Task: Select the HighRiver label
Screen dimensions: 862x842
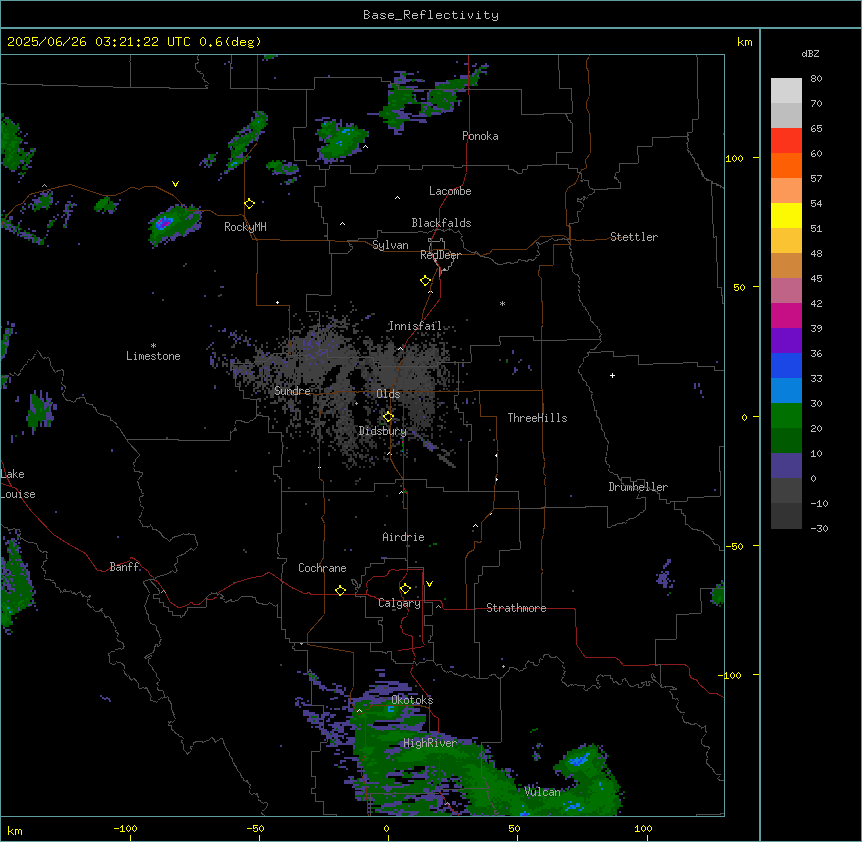Action: [430, 743]
